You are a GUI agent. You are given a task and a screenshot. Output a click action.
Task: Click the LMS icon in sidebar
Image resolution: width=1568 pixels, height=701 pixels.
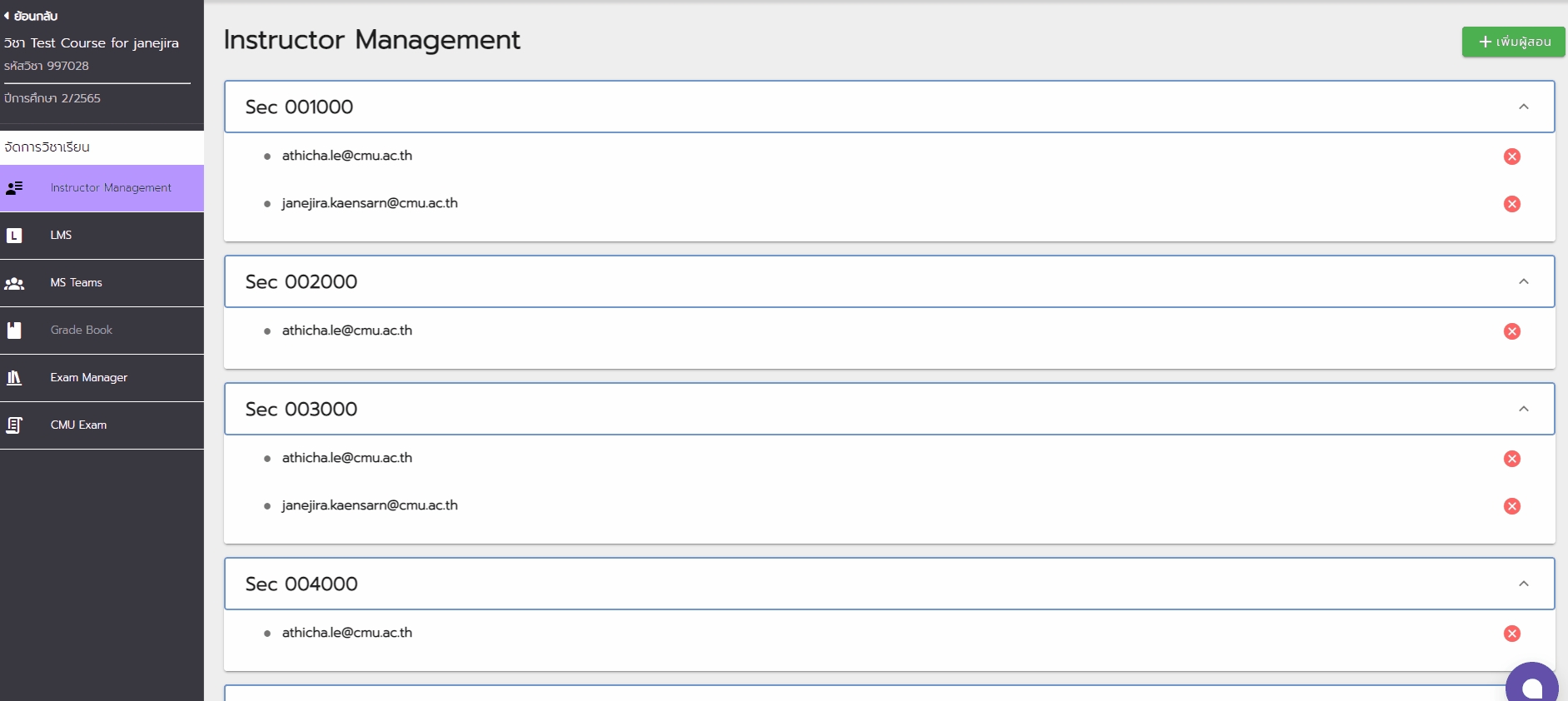(14, 236)
